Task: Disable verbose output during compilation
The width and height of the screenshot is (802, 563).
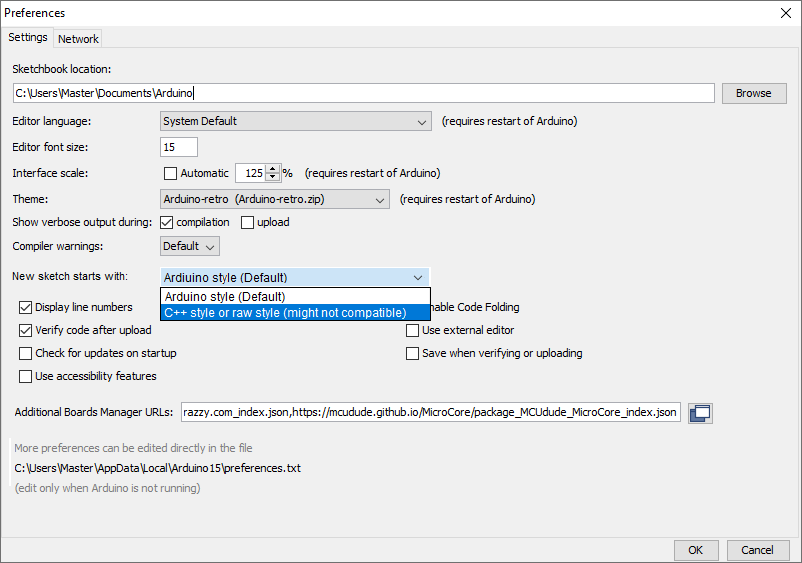Action: pyautogui.click(x=167, y=222)
